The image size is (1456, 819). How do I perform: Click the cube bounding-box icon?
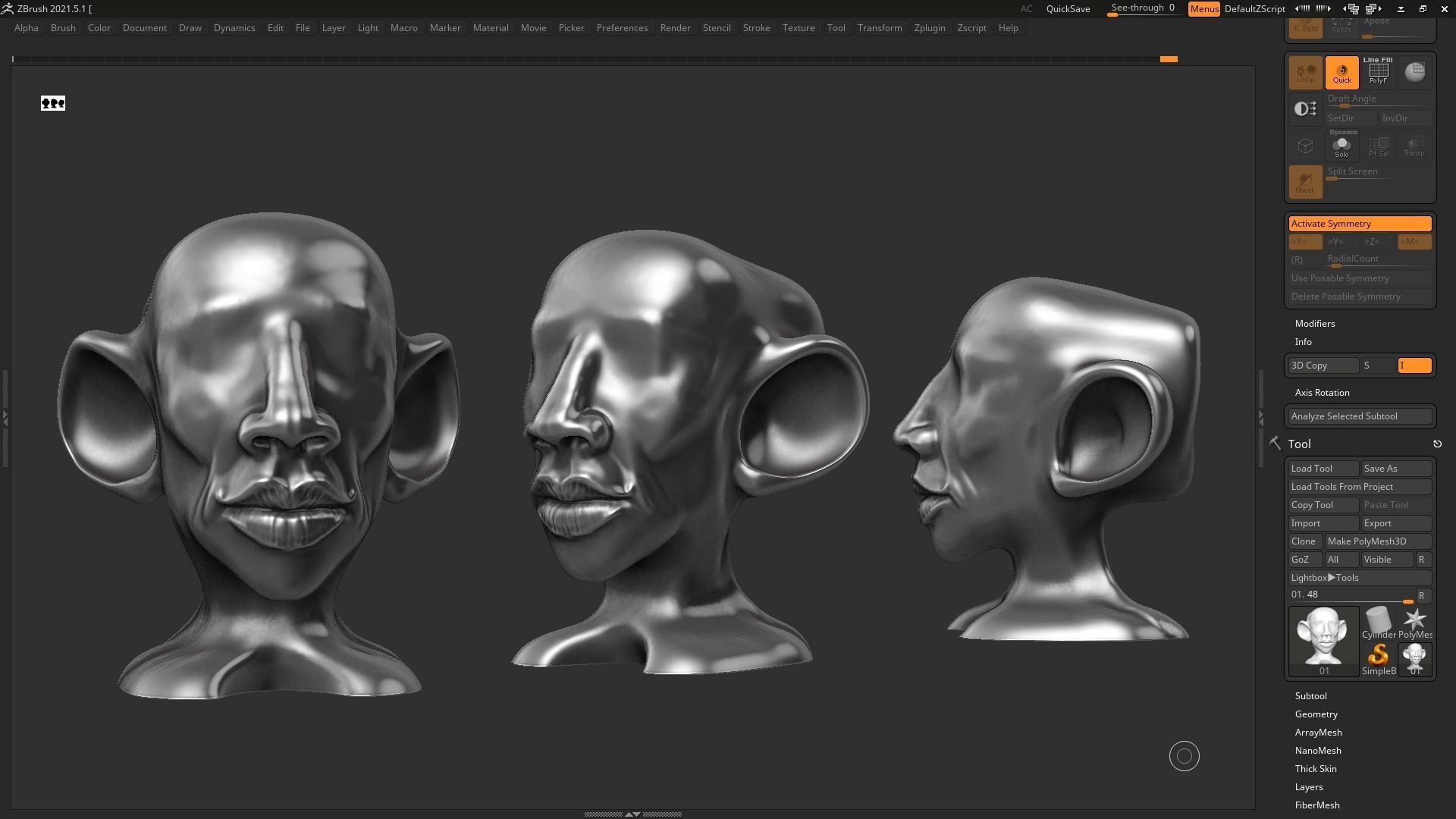1305,146
